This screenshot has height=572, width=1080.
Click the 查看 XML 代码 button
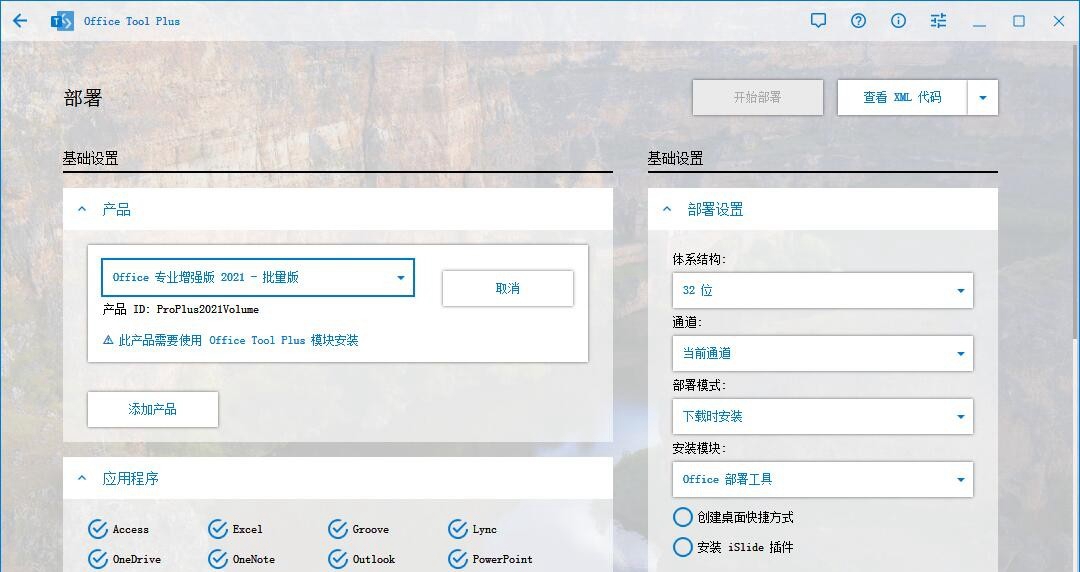tap(902, 98)
